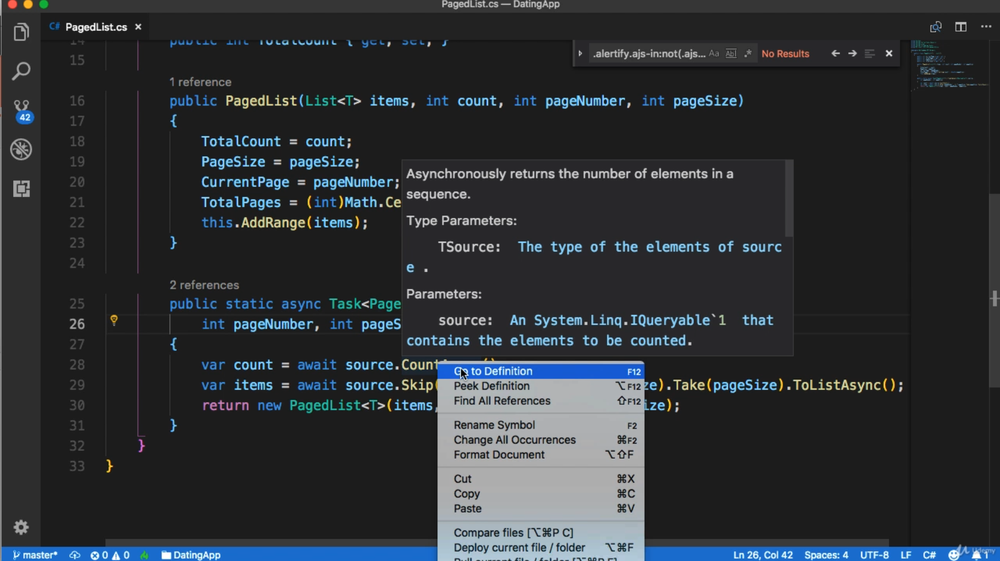The width and height of the screenshot is (1000, 561).
Task: Expand the replace field in find widget
Action: coord(581,54)
